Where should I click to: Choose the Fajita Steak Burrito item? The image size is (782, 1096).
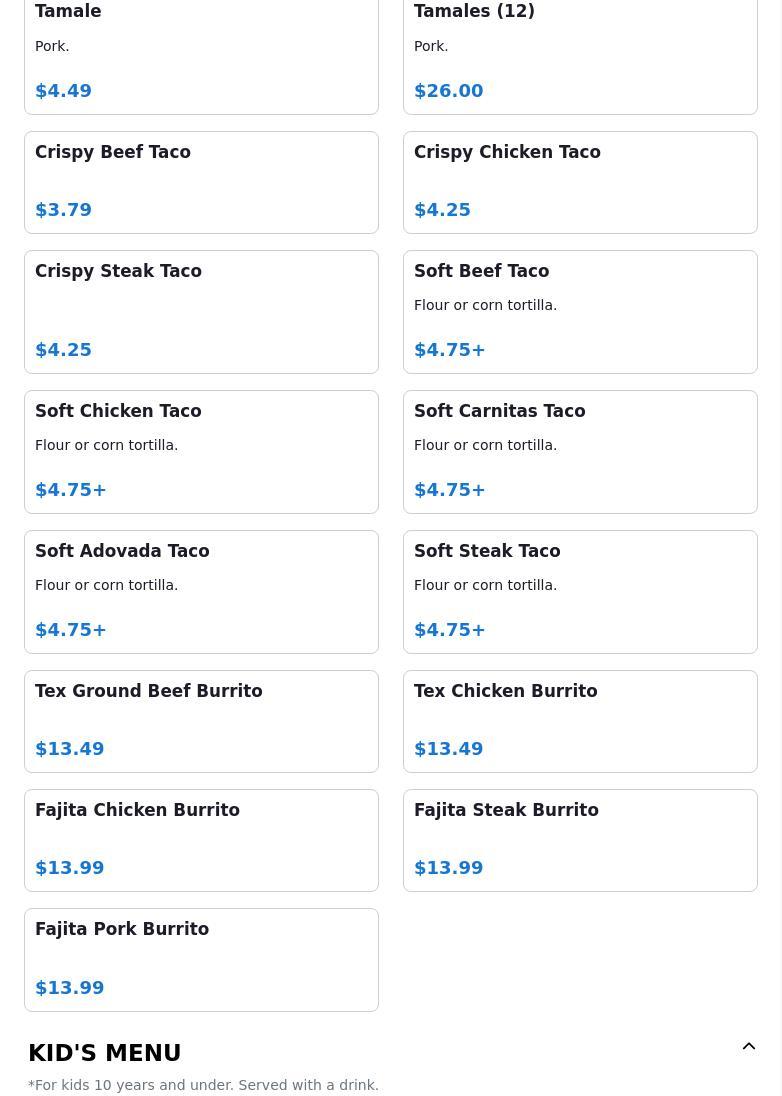click(580, 840)
